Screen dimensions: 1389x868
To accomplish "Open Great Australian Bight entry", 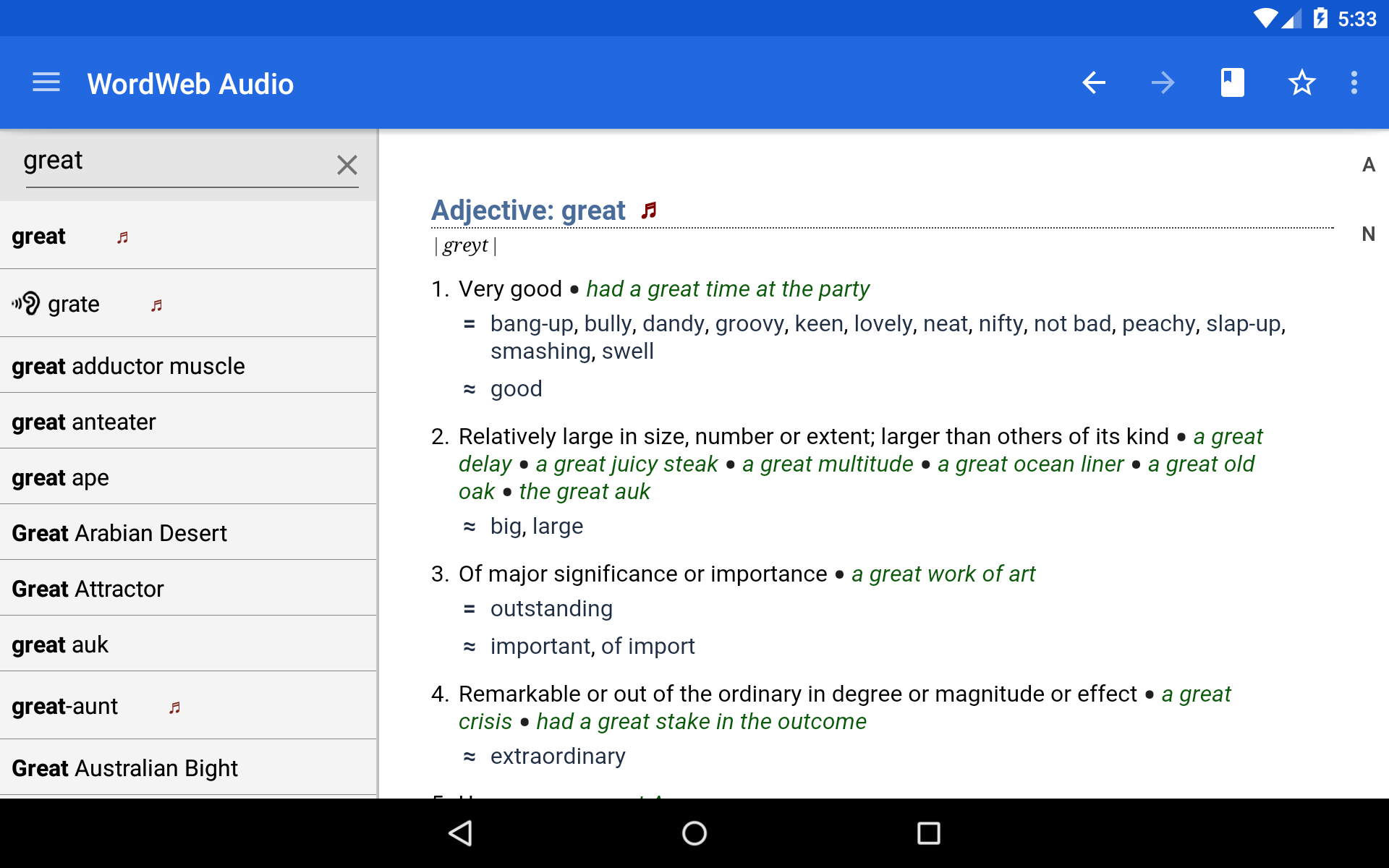I will [x=188, y=768].
